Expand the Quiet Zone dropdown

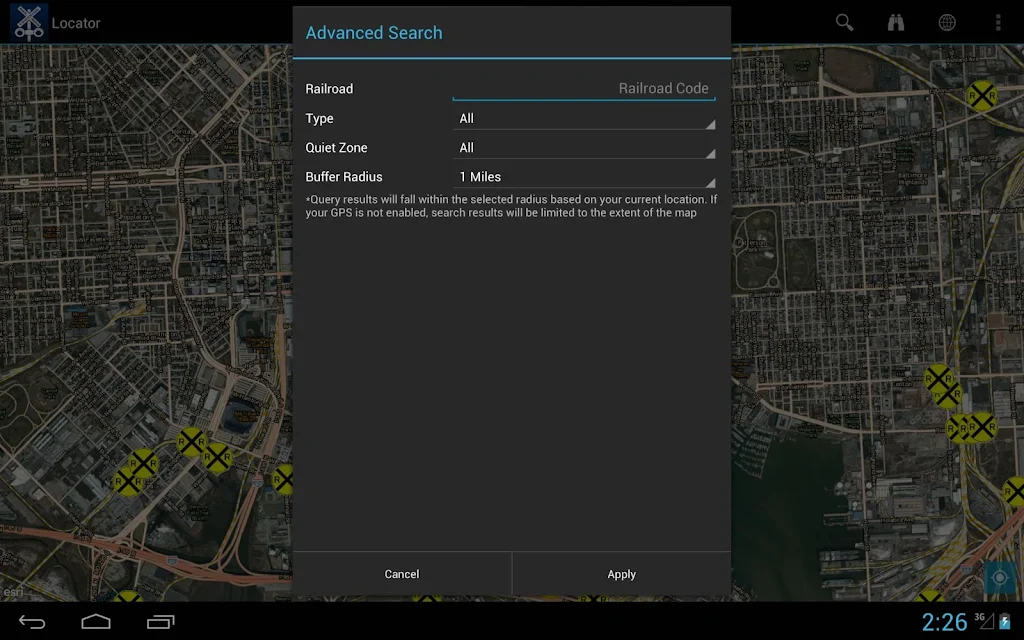click(584, 147)
